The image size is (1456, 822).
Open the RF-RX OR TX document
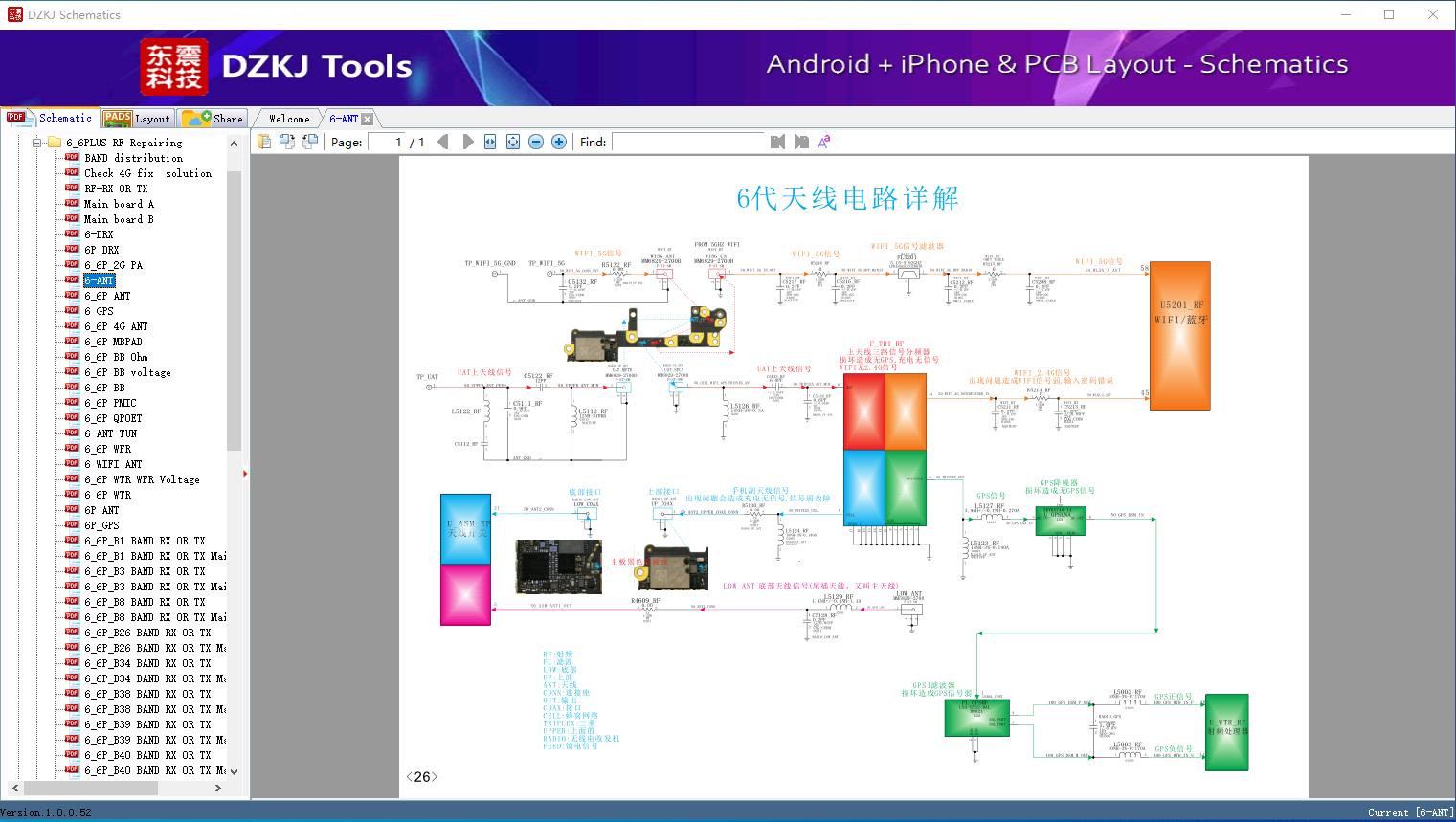(x=116, y=189)
